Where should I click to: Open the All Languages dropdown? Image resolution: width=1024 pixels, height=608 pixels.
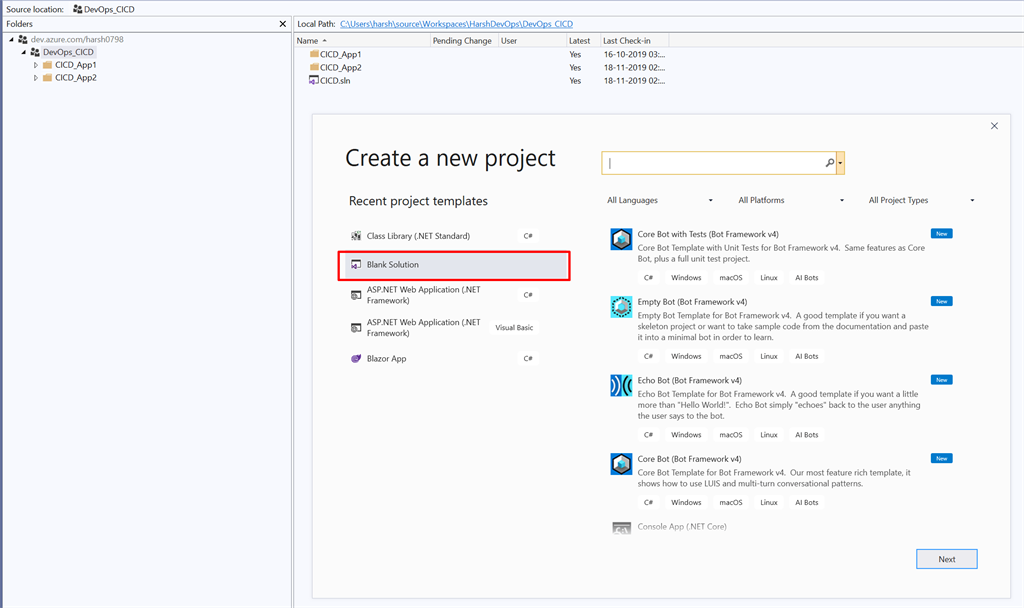(x=660, y=200)
